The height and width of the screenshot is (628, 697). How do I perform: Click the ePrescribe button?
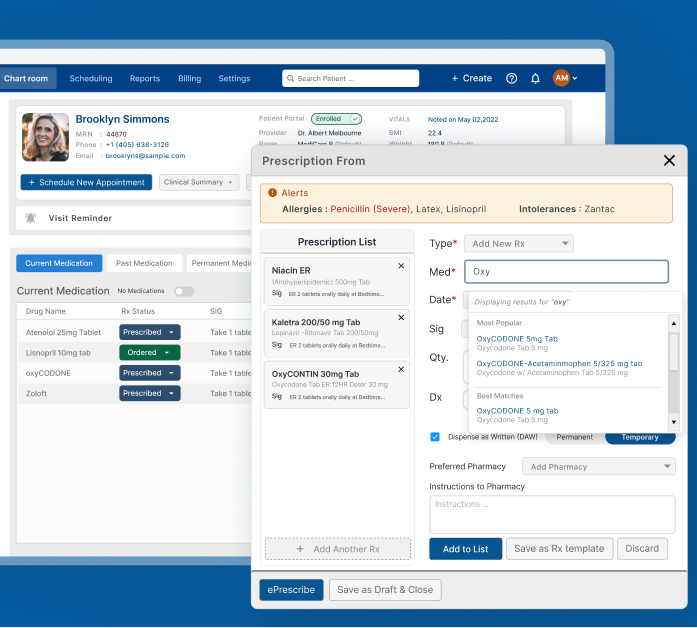[291, 590]
